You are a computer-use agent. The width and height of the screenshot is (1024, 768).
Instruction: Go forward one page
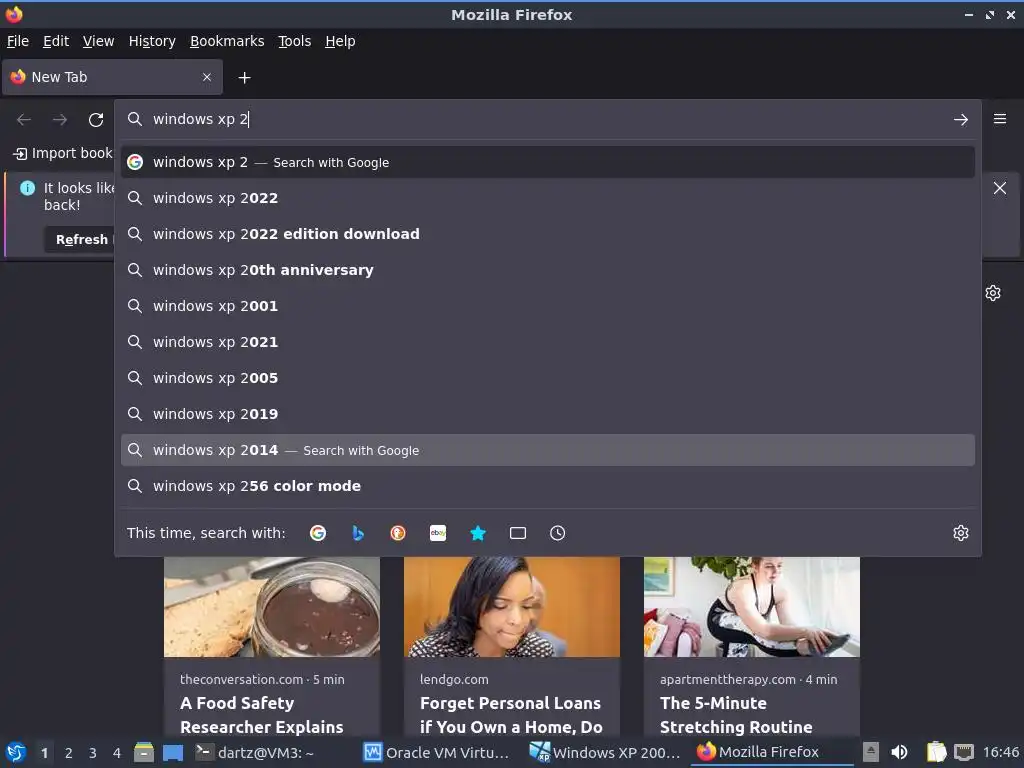(x=60, y=120)
